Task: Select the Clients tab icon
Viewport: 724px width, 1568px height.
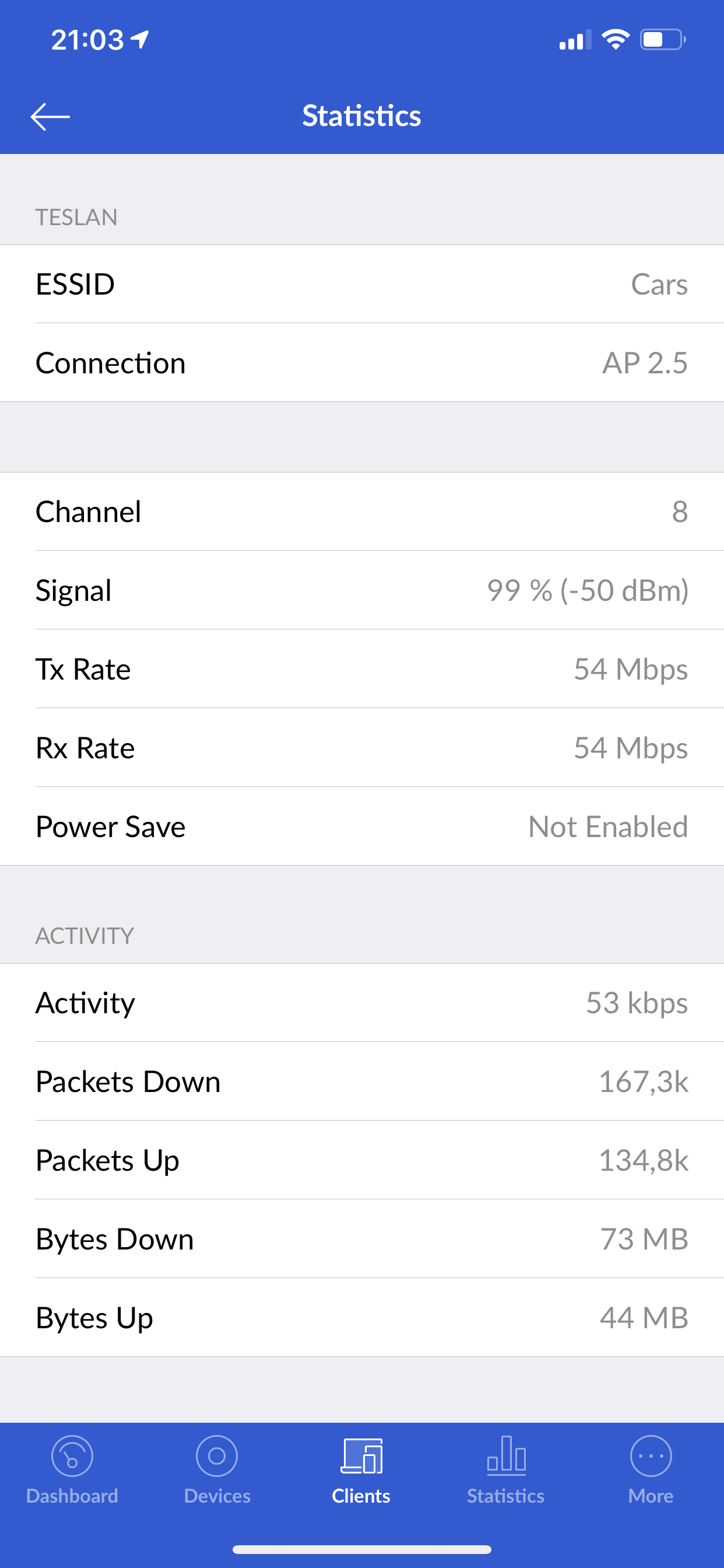Action: point(361,1455)
